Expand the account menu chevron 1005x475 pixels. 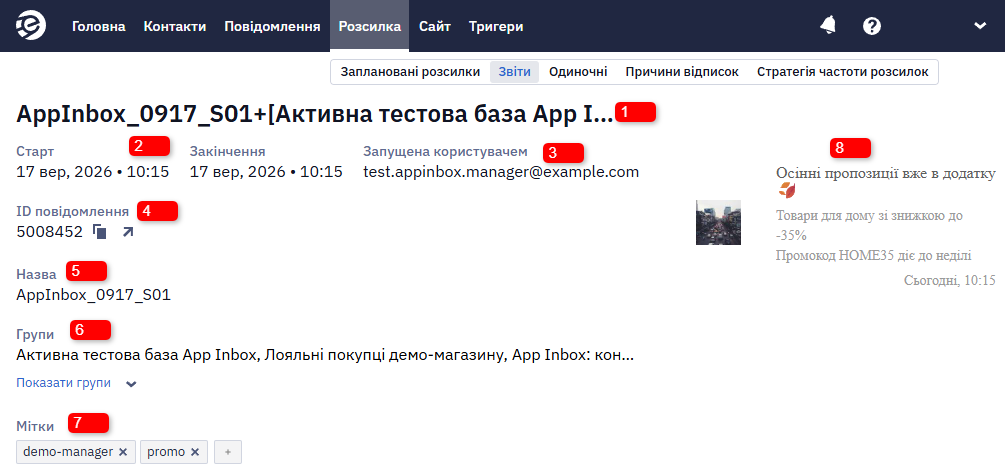point(979,26)
